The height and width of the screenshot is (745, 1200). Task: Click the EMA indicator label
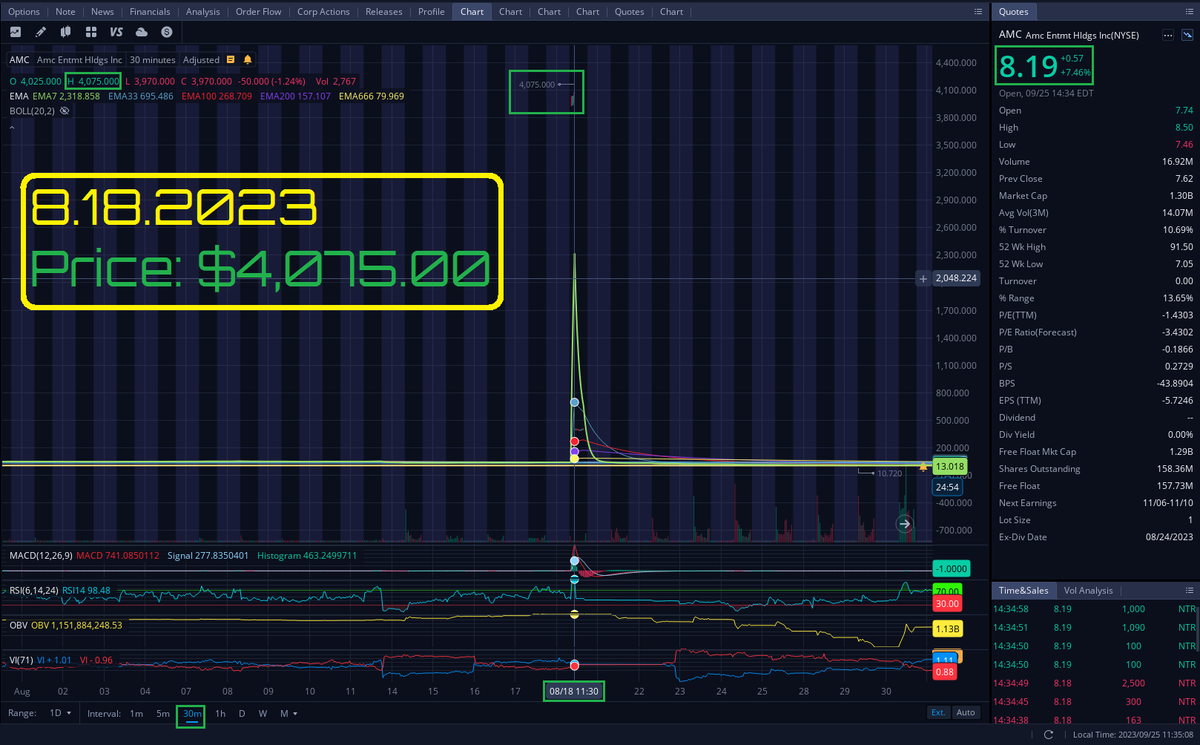[x=19, y=96]
